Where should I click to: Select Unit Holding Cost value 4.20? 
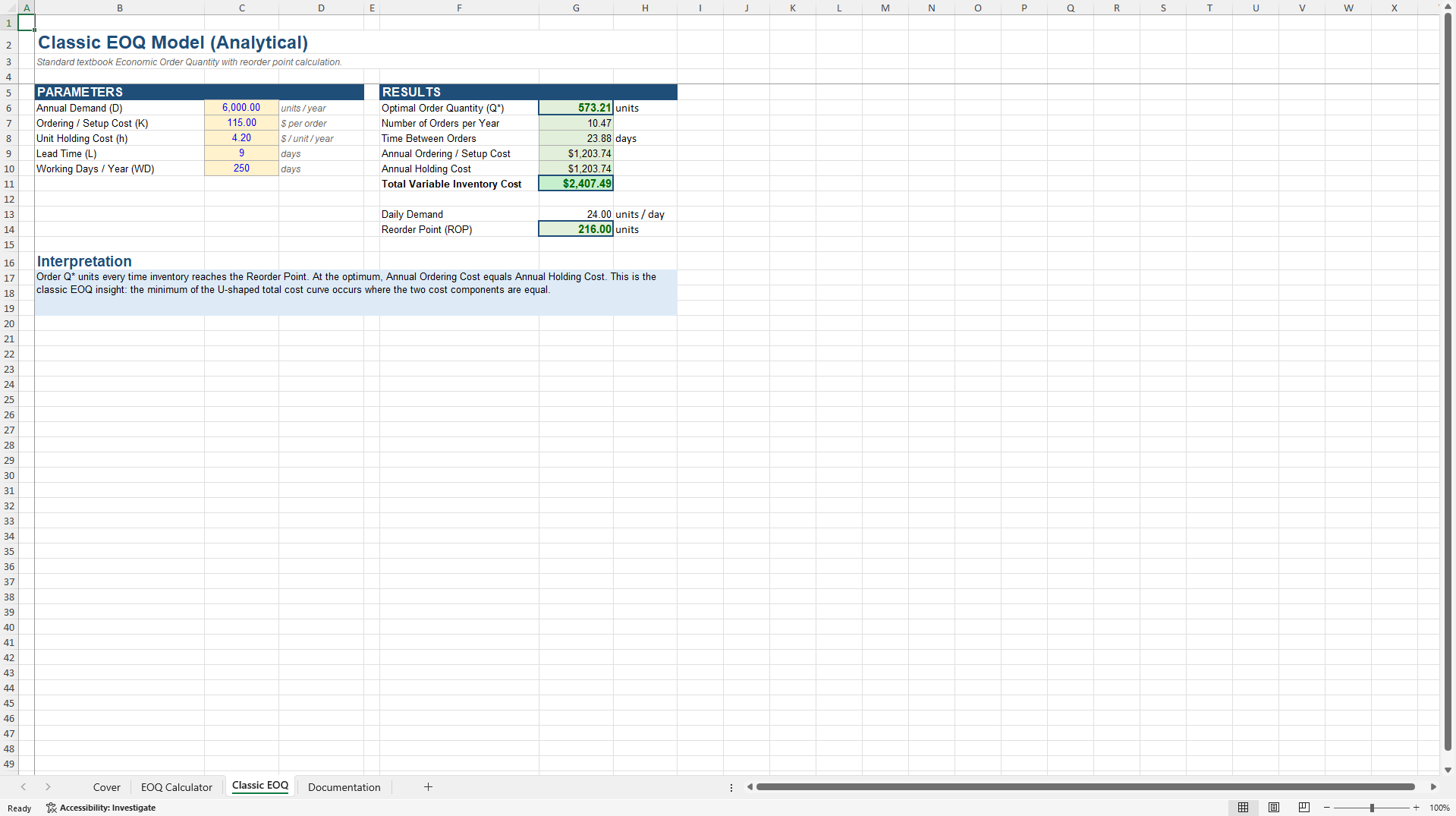click(241, 138)
